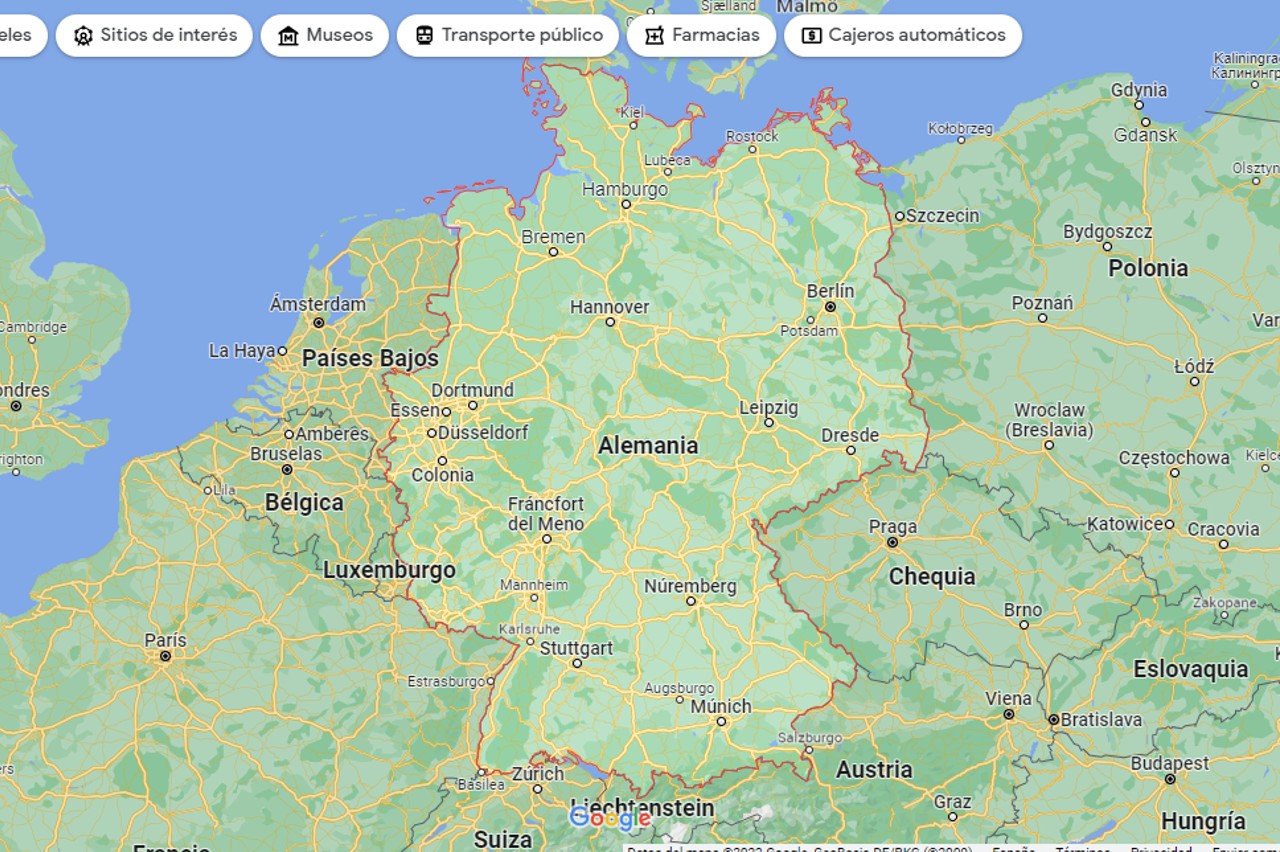Image resolution: width=1280 pixels, height=852 pixels.
Task: Choose the Múnich city label
Action: (x=720, y=706)
